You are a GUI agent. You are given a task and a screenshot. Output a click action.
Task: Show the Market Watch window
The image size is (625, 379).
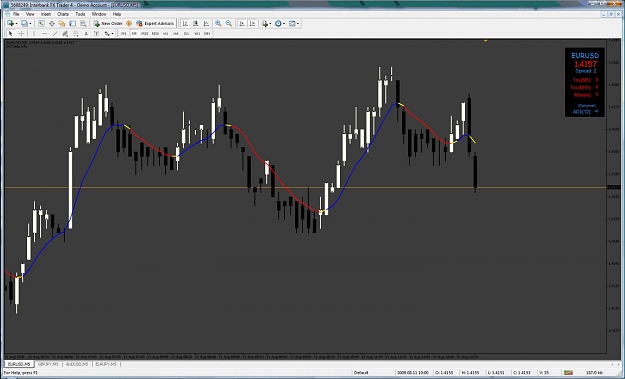[41, 24]
